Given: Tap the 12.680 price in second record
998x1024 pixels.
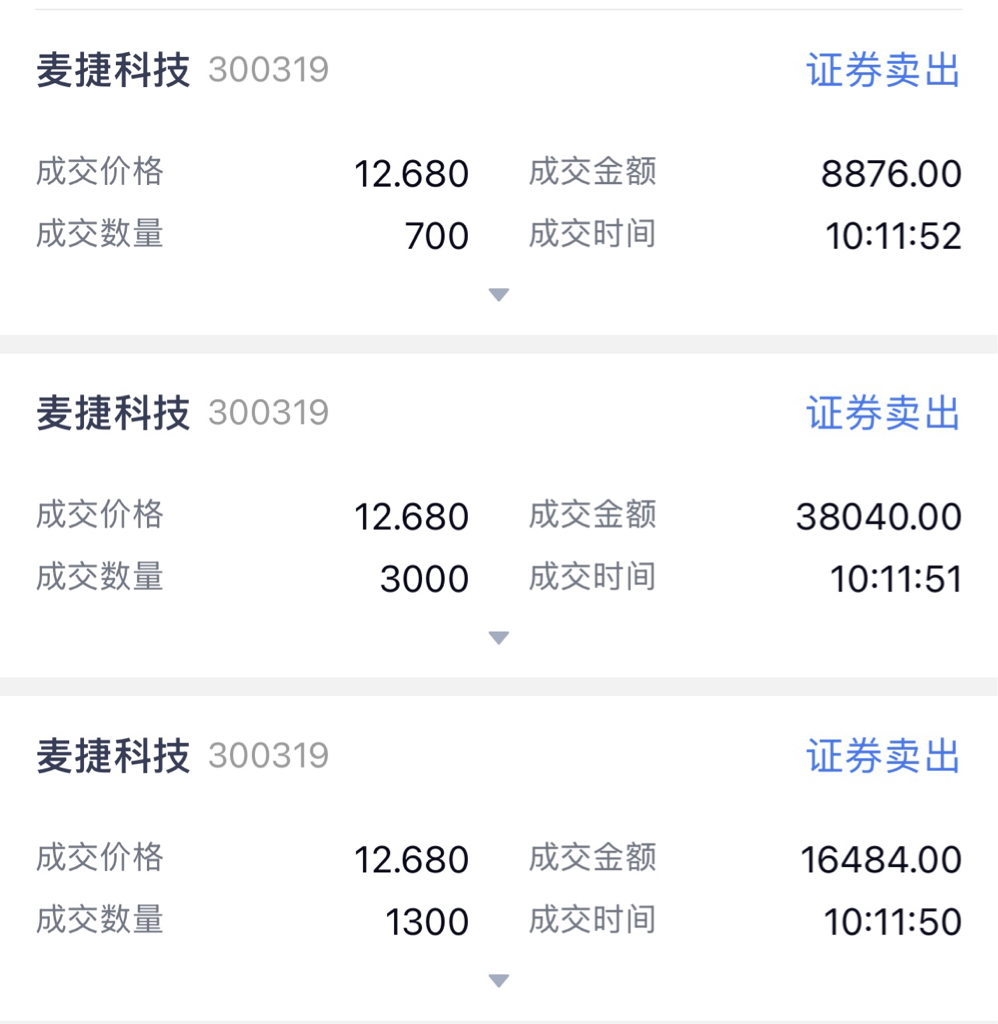Looking at the screenshot, I should coord(411,517).
